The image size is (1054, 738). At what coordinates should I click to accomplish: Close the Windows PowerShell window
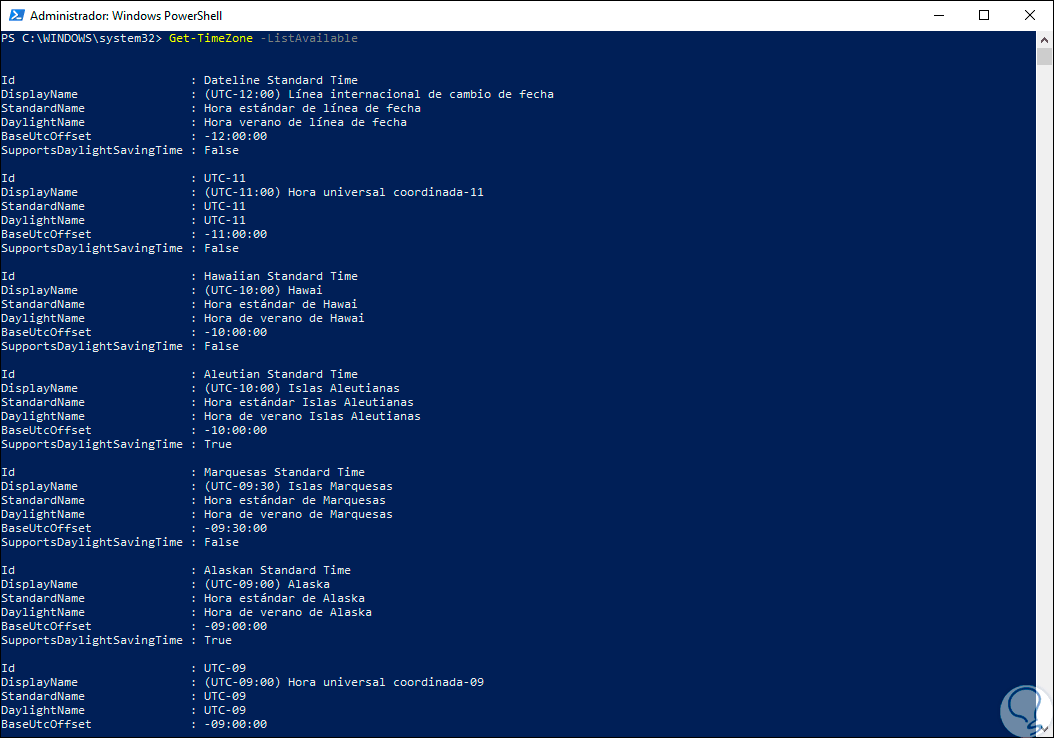1030,15
